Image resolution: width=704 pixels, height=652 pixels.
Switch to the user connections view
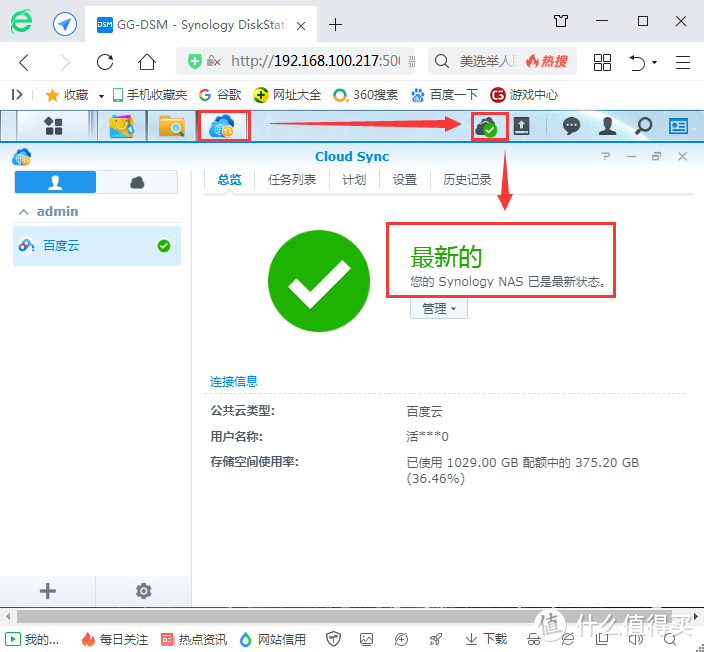(x=55, y=182)
